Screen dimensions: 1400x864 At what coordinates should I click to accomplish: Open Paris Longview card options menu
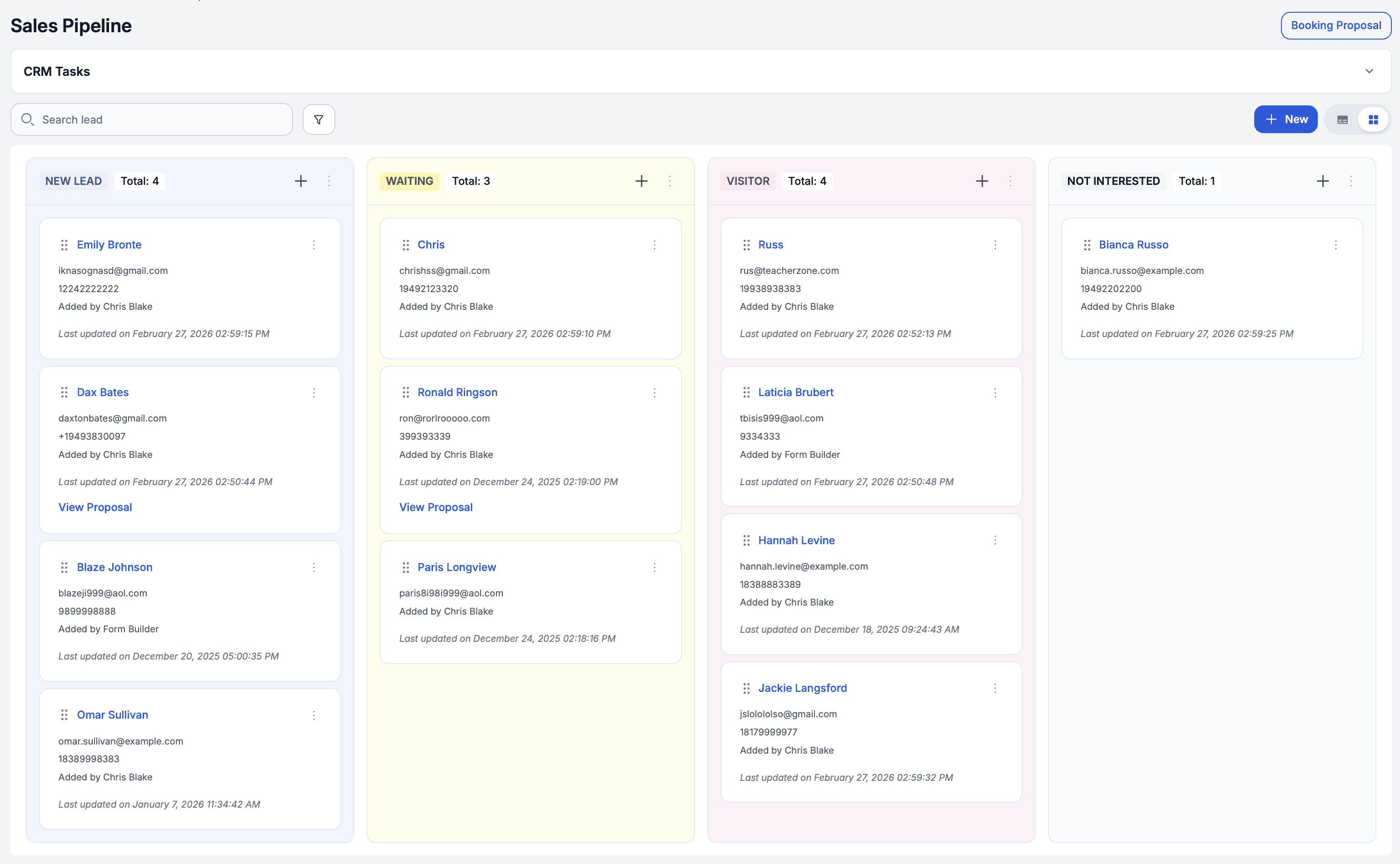[654, 567]
